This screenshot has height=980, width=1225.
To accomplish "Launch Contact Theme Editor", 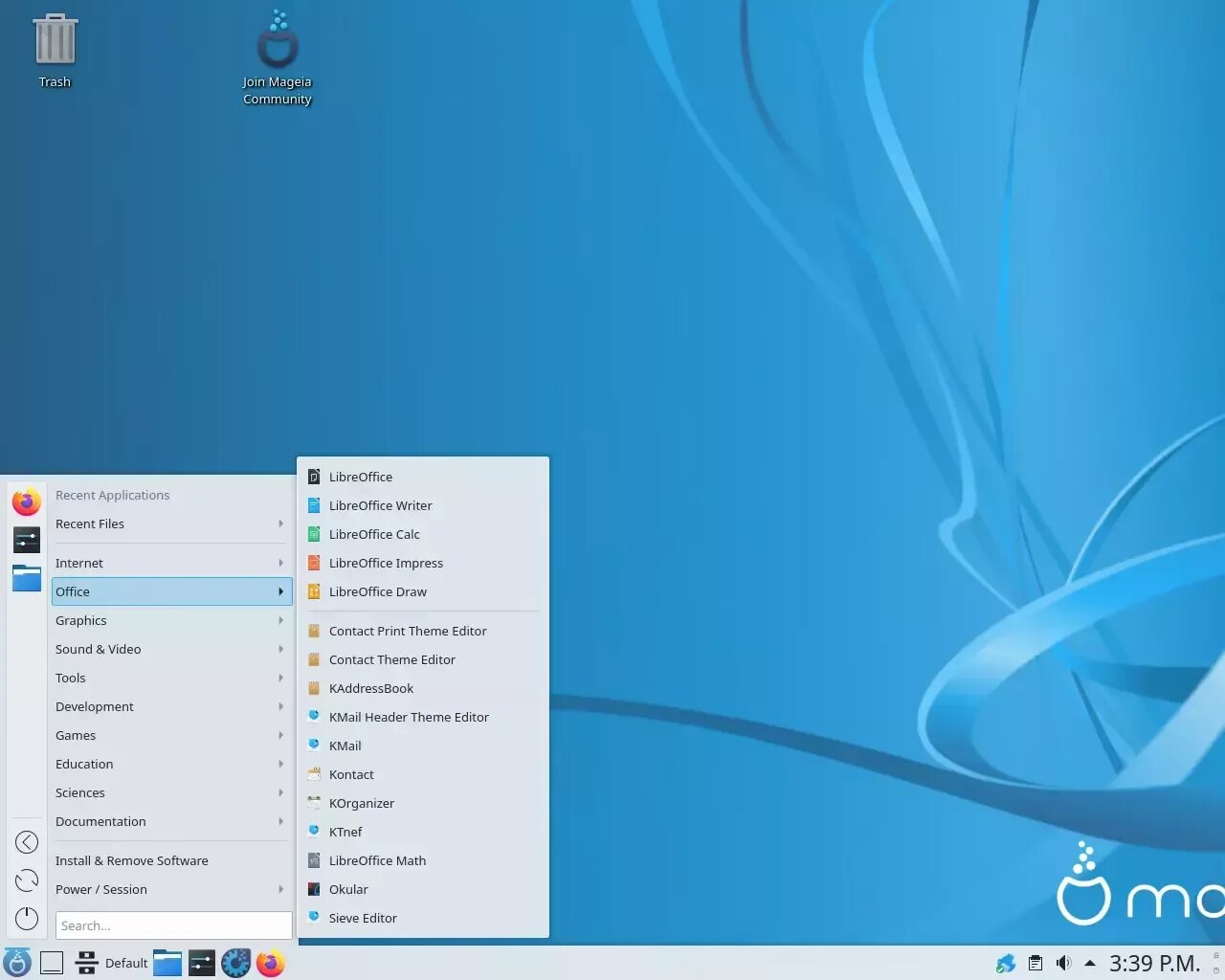I will click(423, 659).
